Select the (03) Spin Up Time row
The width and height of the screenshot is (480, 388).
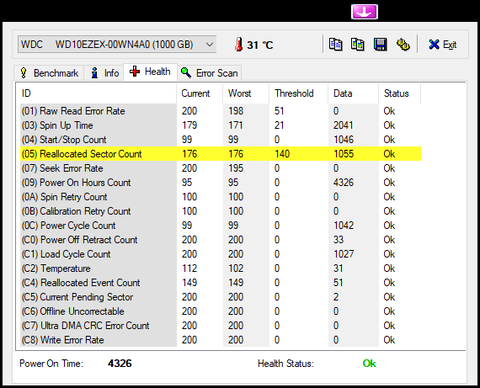[x=220, y=125]
